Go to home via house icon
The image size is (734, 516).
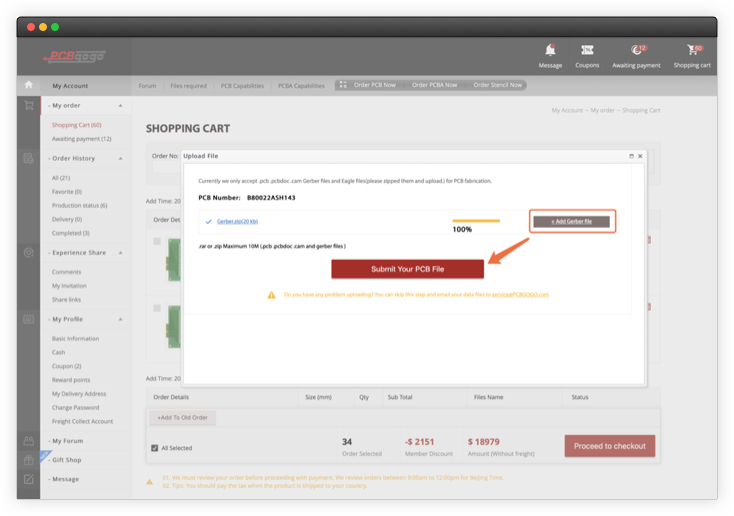pyautogui.click(x=29, y=85)
